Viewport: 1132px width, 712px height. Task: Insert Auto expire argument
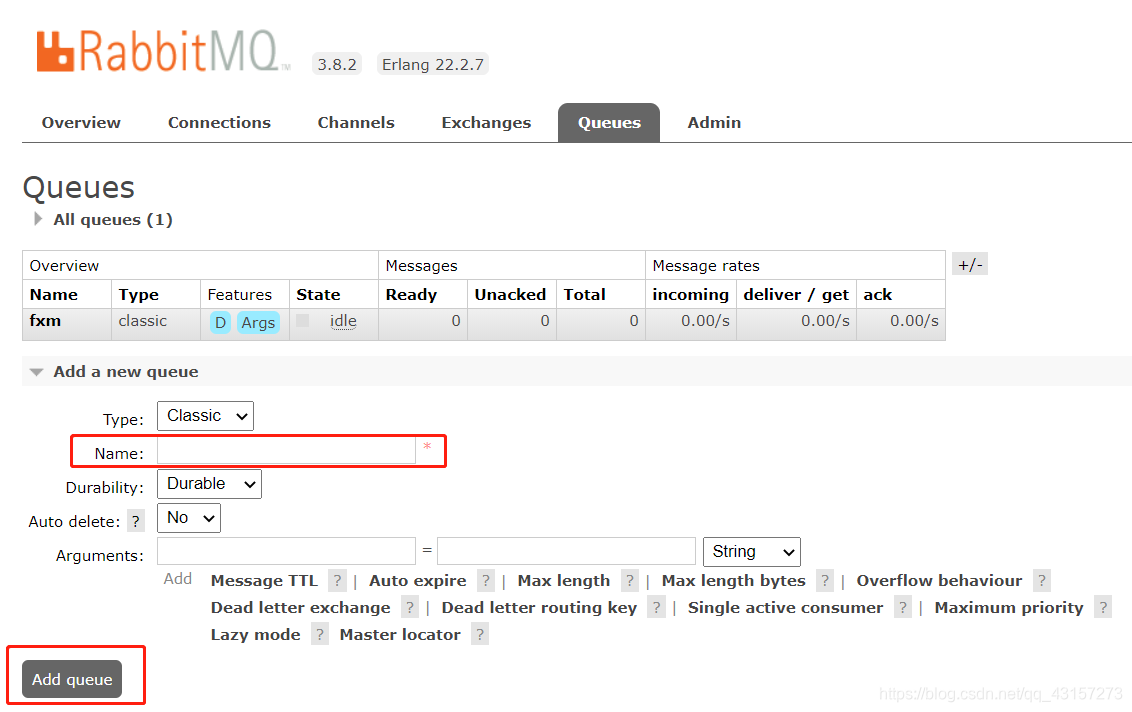pos(417,581)
